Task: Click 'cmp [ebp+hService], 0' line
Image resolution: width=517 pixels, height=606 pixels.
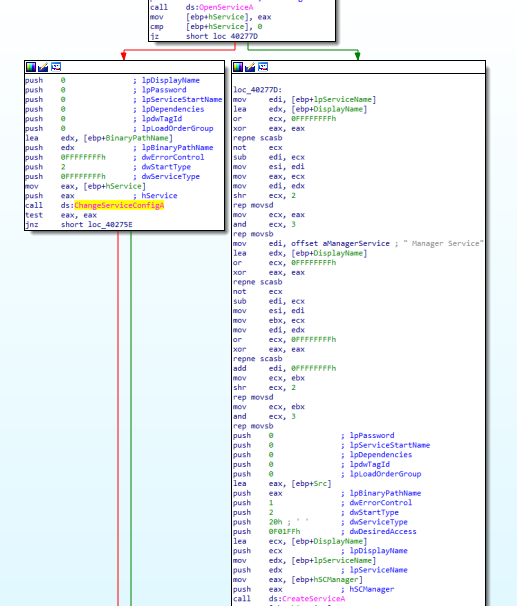Action: pos(206,27)
